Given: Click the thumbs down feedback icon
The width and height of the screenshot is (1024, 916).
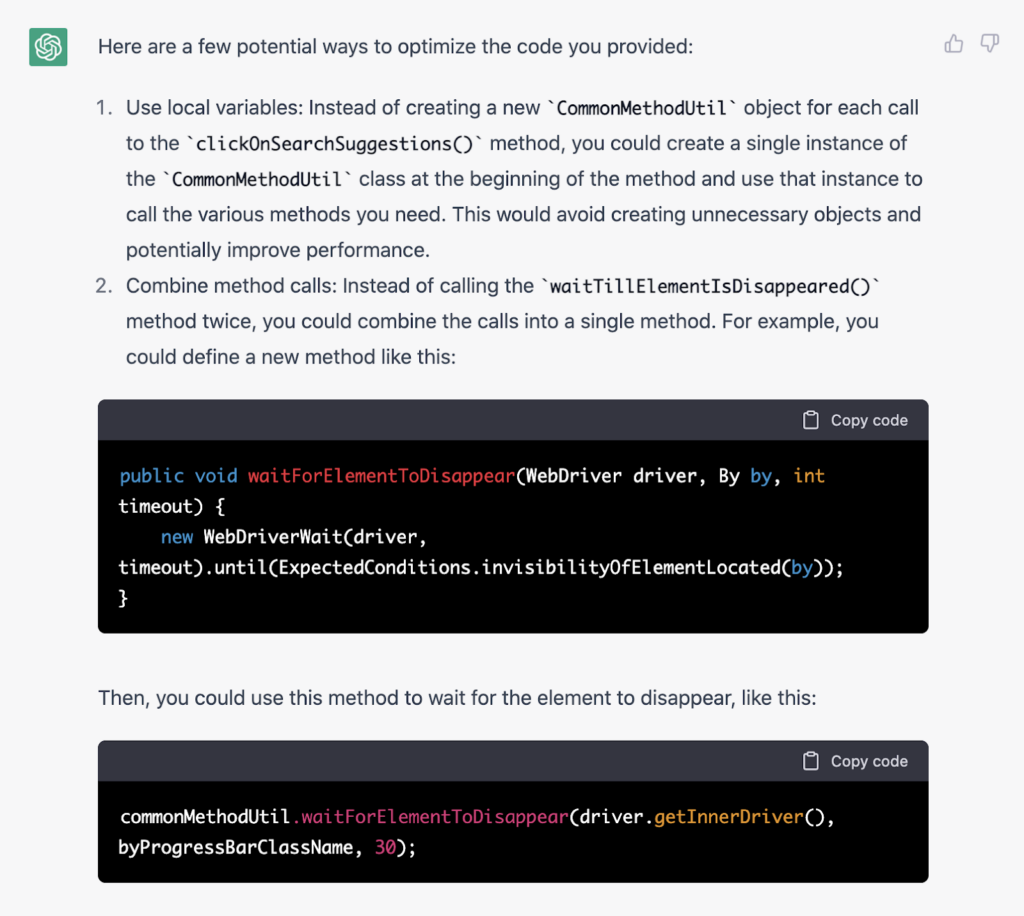Looking at the screenshot, I should pyautogui.click(x=990, y=44).
